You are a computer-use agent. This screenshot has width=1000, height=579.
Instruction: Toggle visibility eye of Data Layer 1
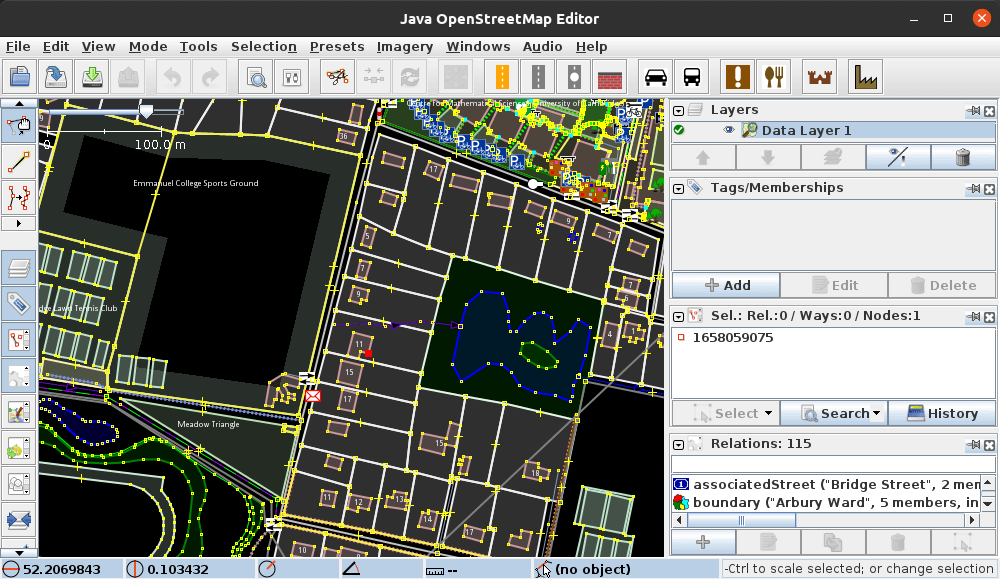tap(728, 130)
